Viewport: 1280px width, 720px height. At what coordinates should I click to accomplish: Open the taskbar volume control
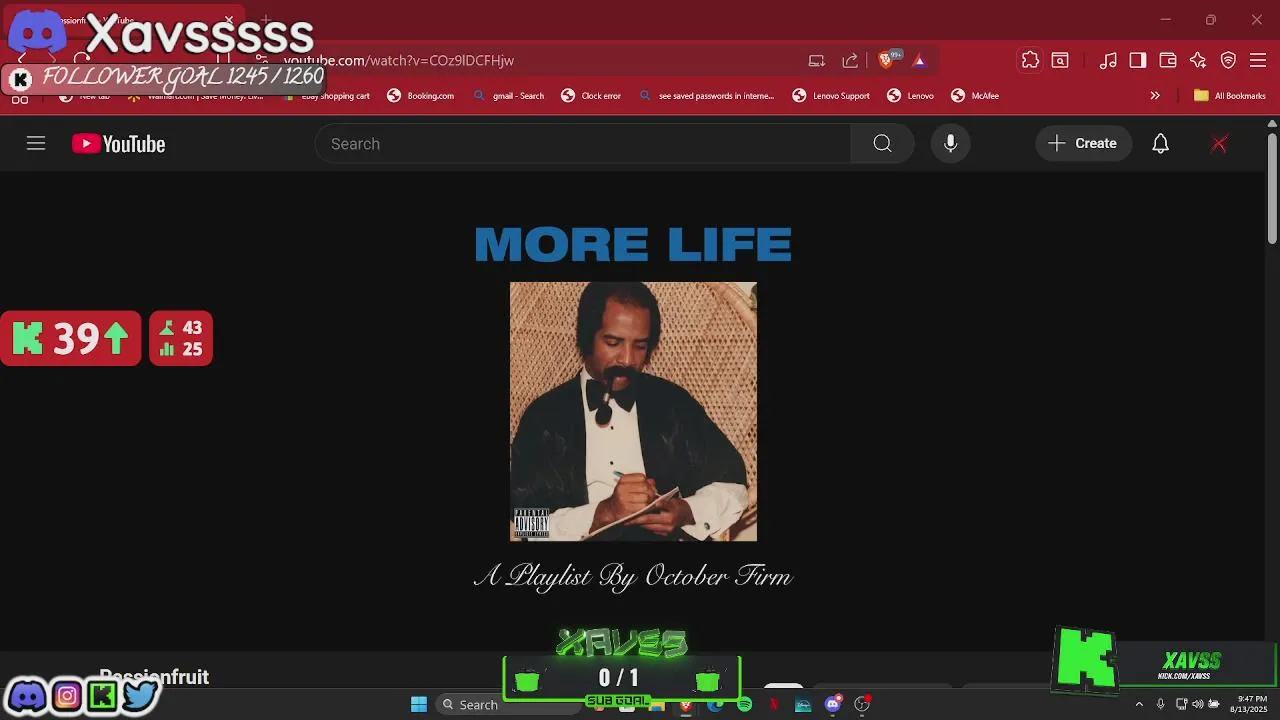coord(1197,705)
